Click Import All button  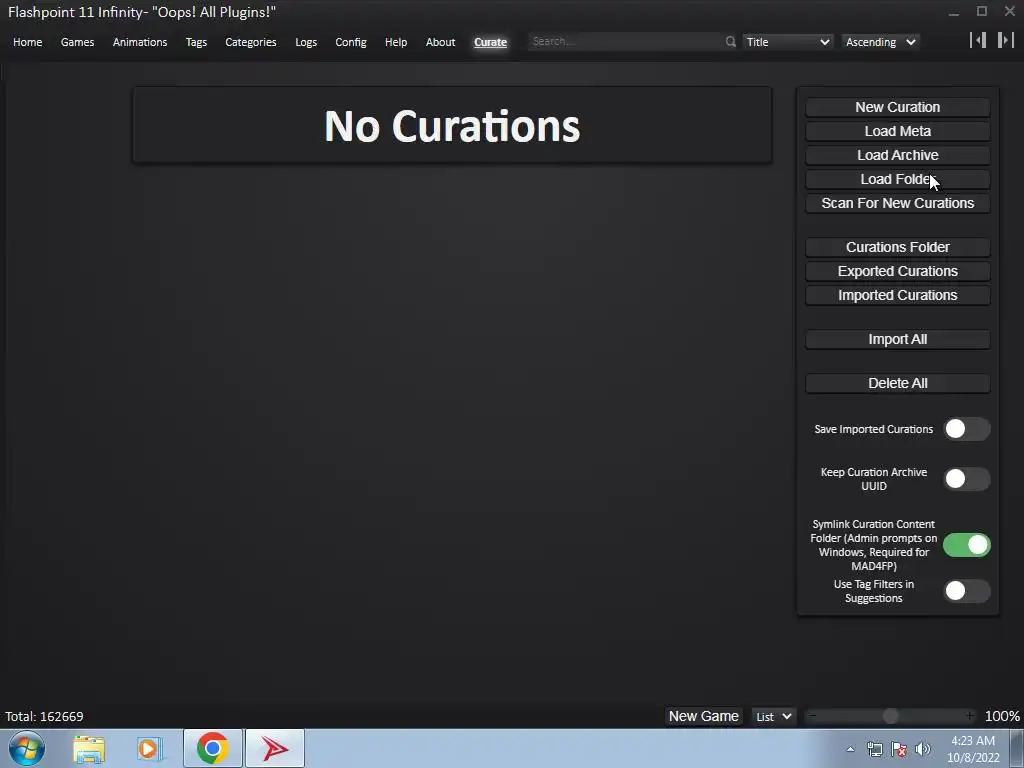(897, 339)
